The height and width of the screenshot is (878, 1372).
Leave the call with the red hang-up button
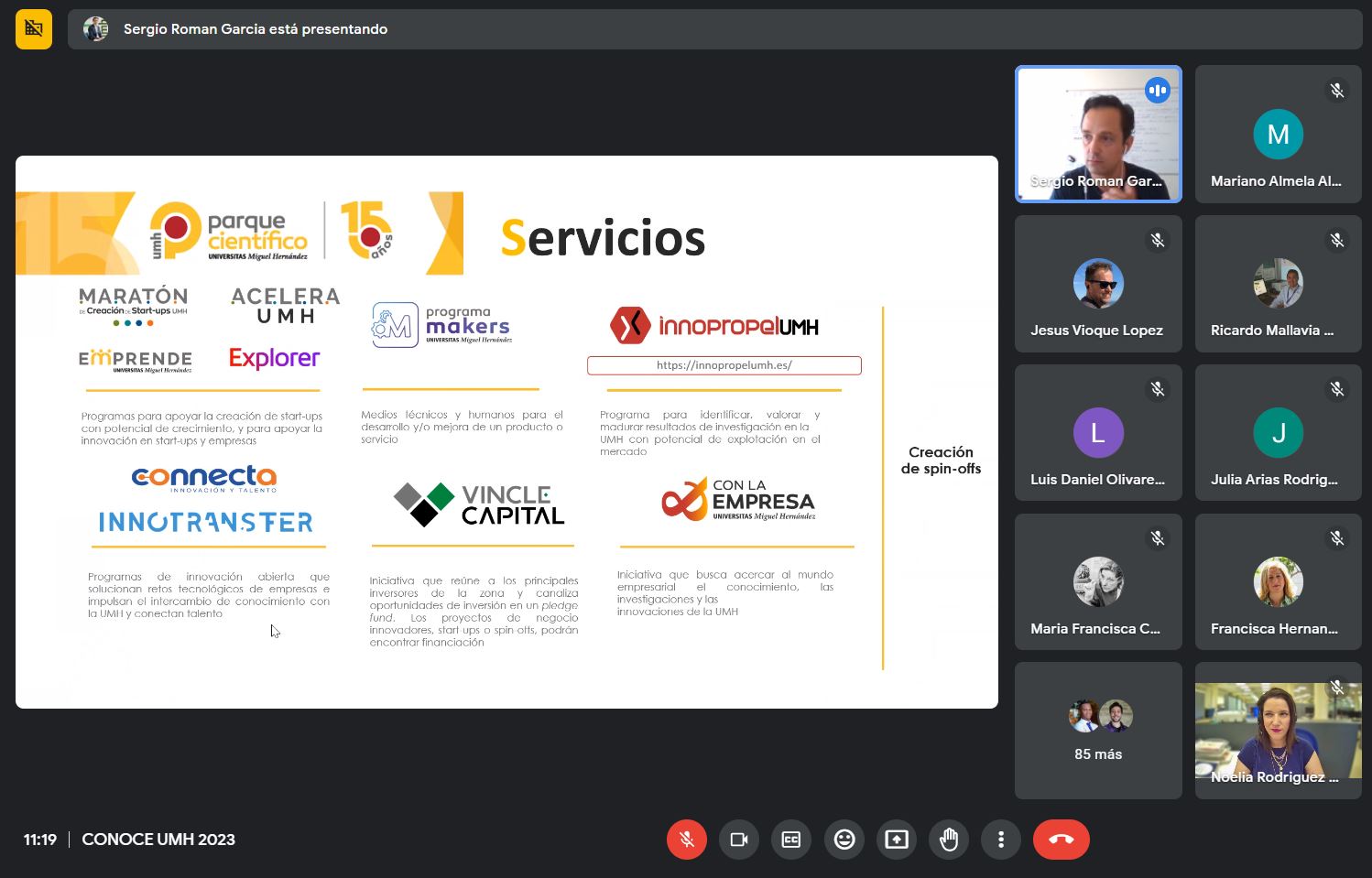point(1061,840)
